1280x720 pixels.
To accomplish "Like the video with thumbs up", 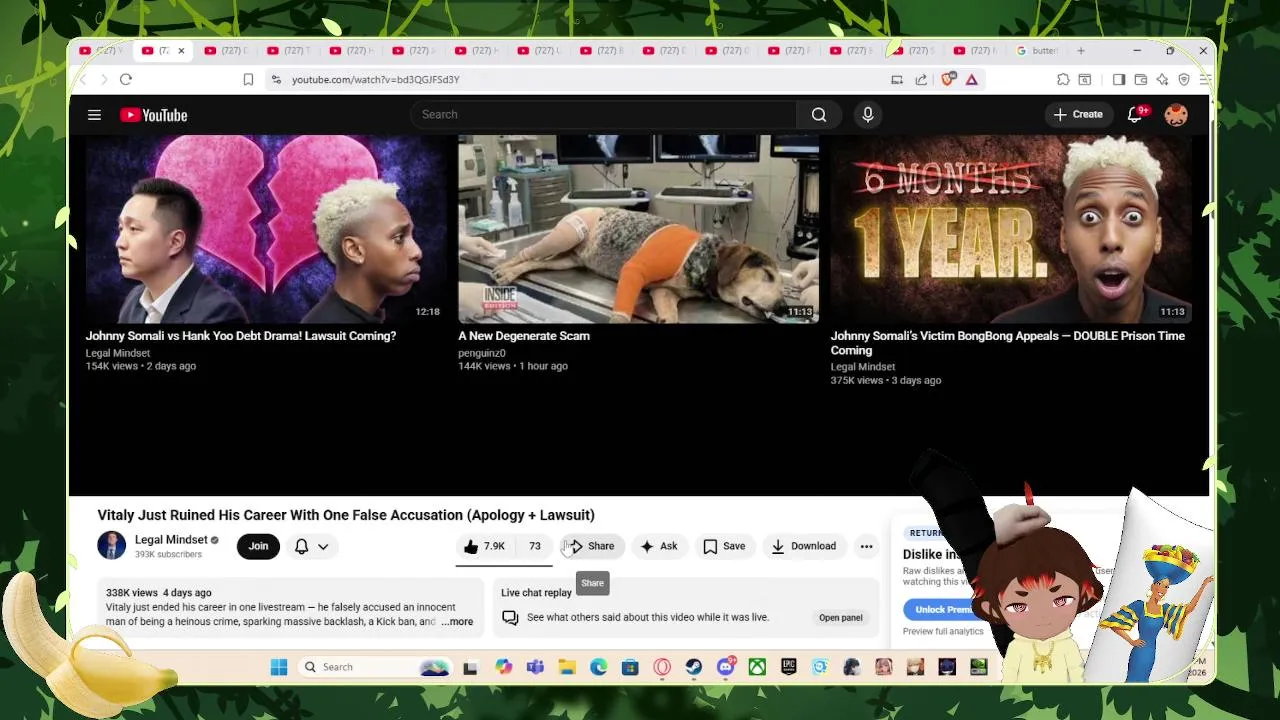I will click(x=485, y=546).
